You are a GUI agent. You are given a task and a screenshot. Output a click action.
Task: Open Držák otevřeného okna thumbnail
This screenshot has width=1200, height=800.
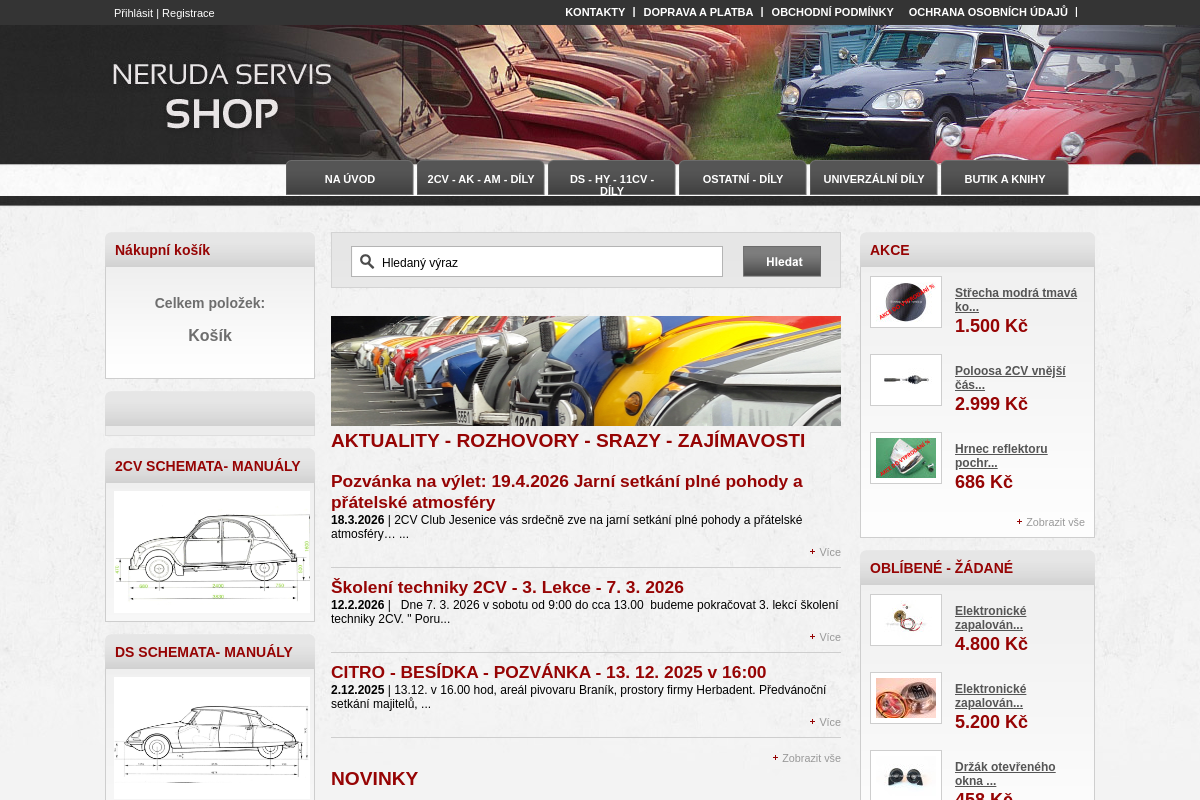pos(906,775)
